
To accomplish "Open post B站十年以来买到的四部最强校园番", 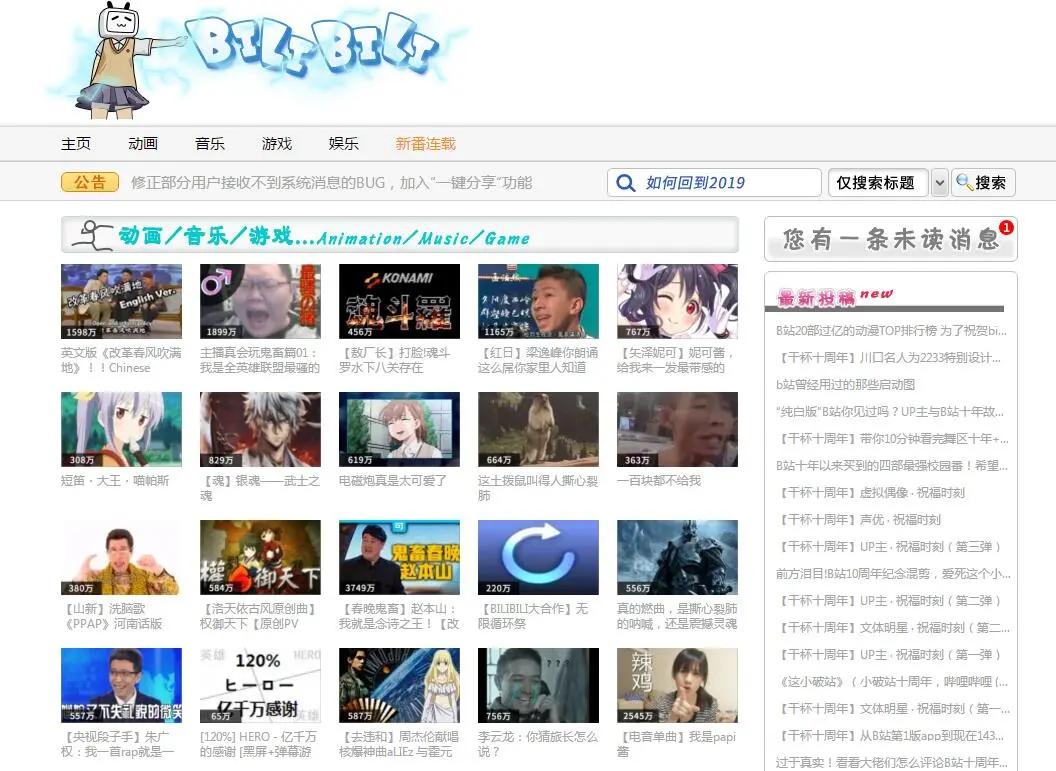I will (892, 465).
